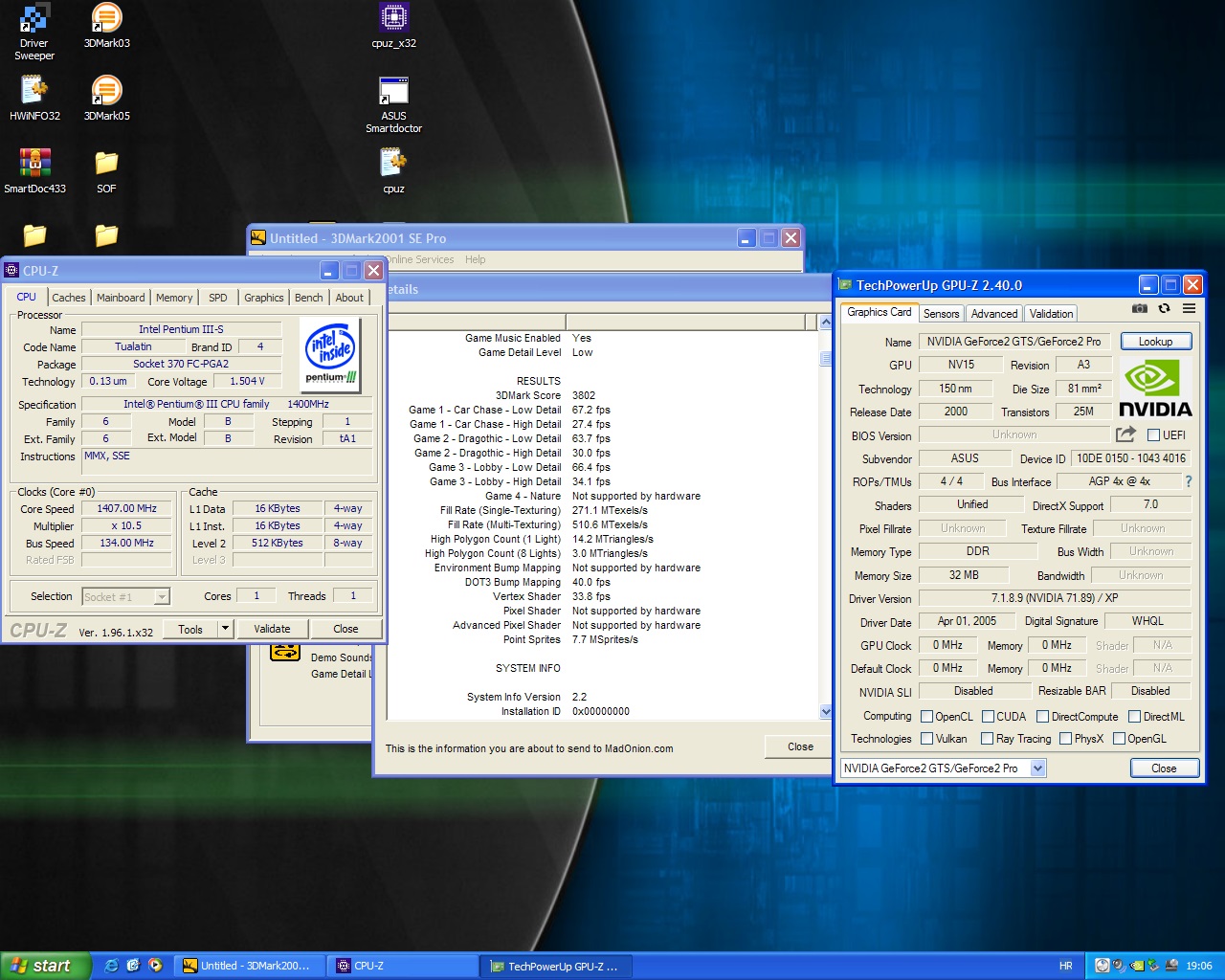This screenshot has width=1225, height=980.
Task: Close the 3DMark details dialog with Close button
Action: pos(800,746)
